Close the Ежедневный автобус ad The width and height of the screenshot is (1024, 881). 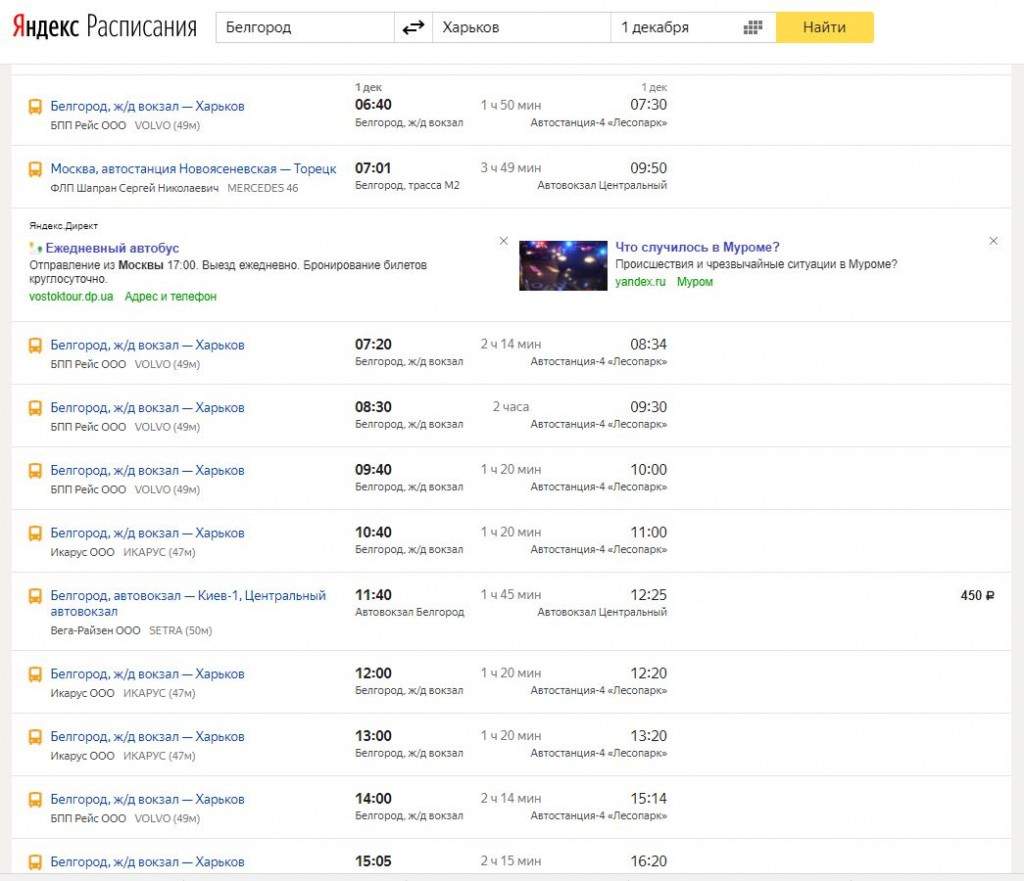(x=503, y=241)
